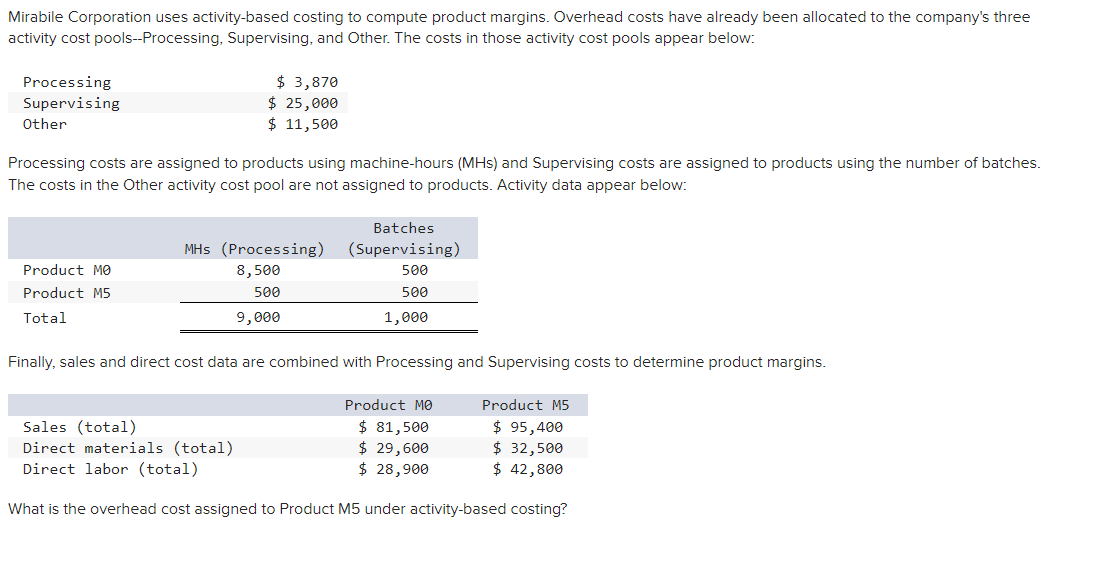1096x565 pixels.
Task: Click the Batches (Supervising) column header
Action: [404, 238]
